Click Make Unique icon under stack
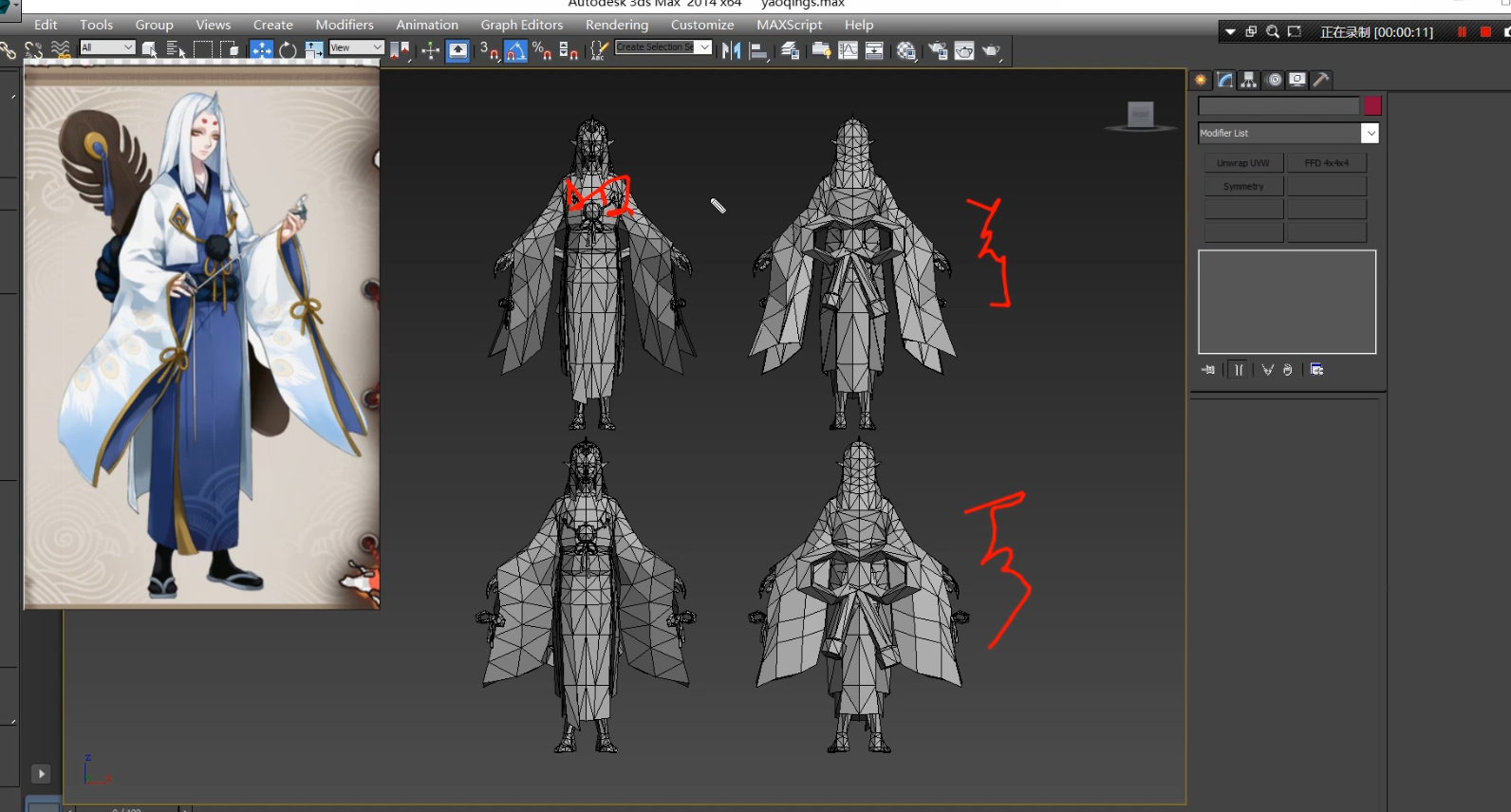Viewport: 1511px width, 812px height. tap(1267, 370)
